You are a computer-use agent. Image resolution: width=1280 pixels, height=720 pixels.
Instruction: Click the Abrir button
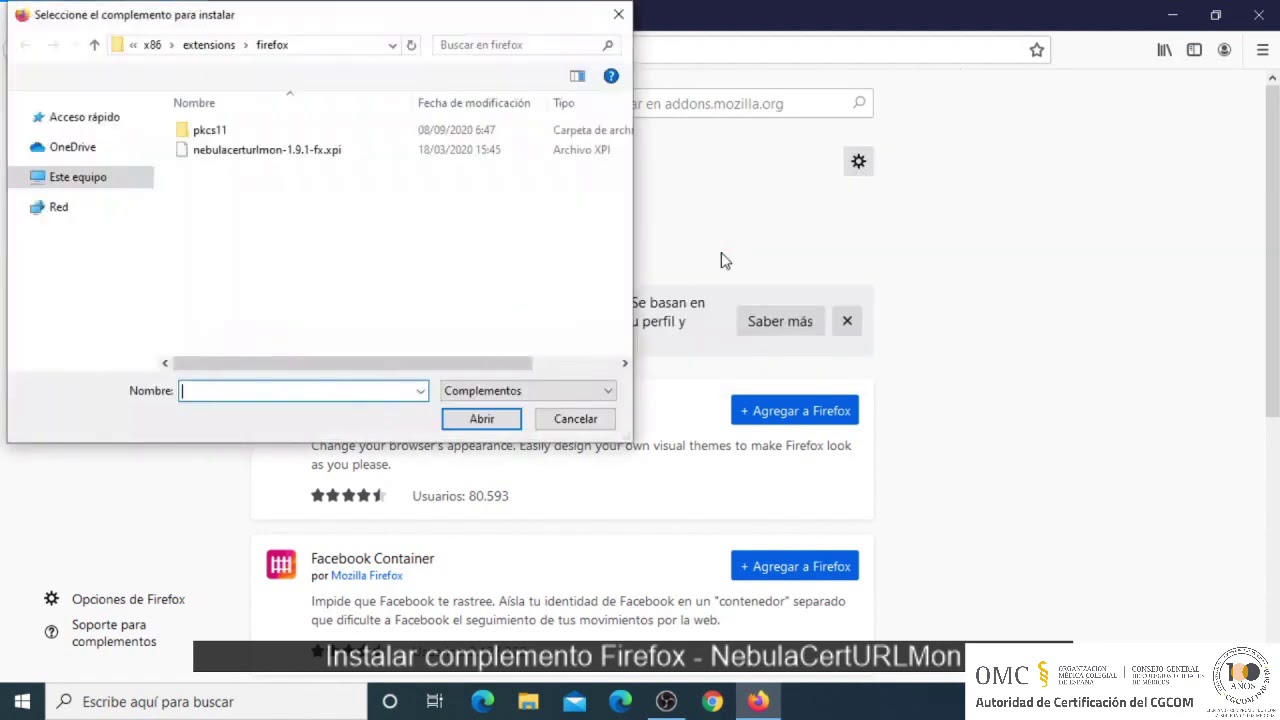[x=482, y=419]
